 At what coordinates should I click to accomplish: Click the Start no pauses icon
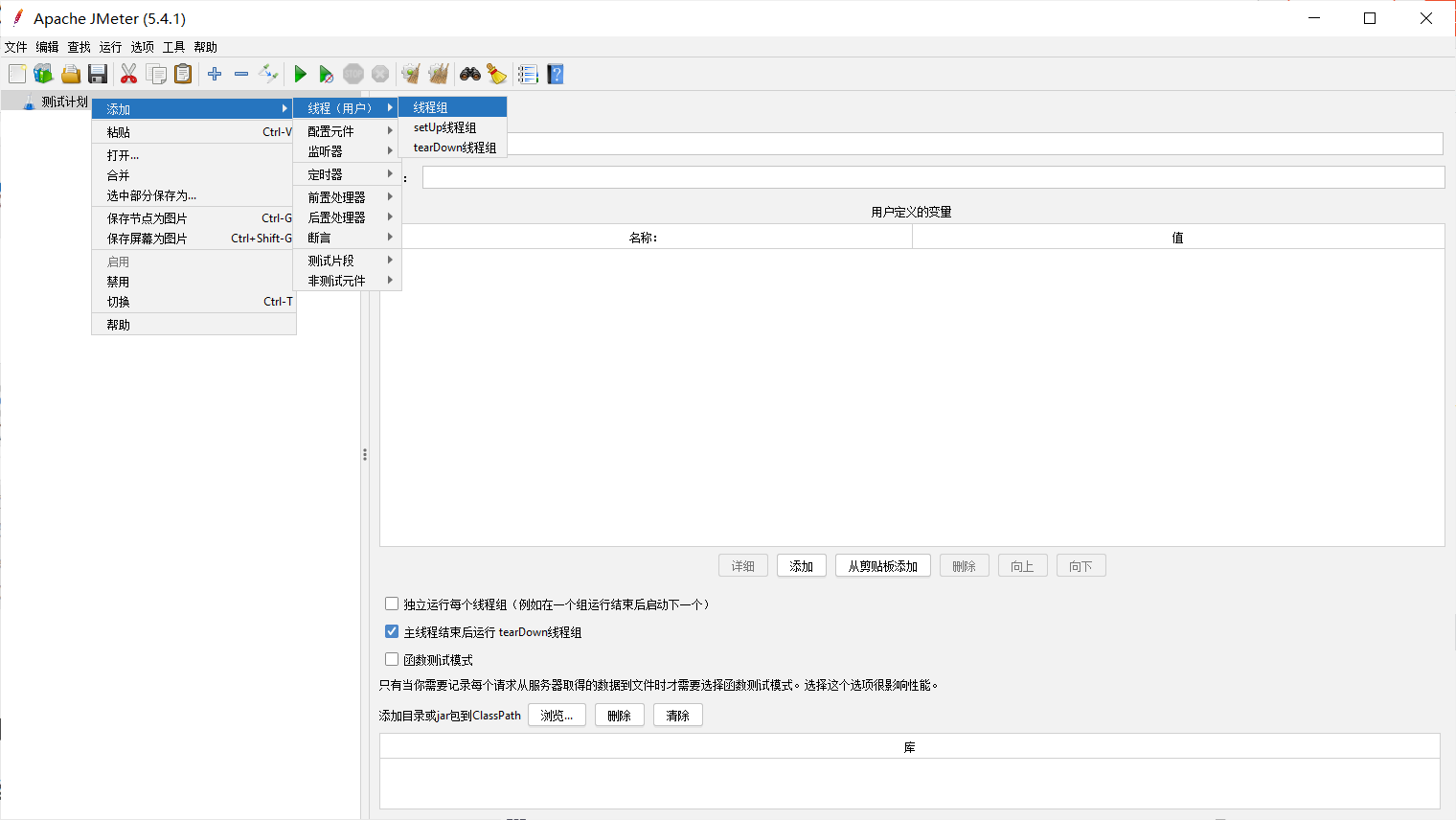(x=327, y=74)
